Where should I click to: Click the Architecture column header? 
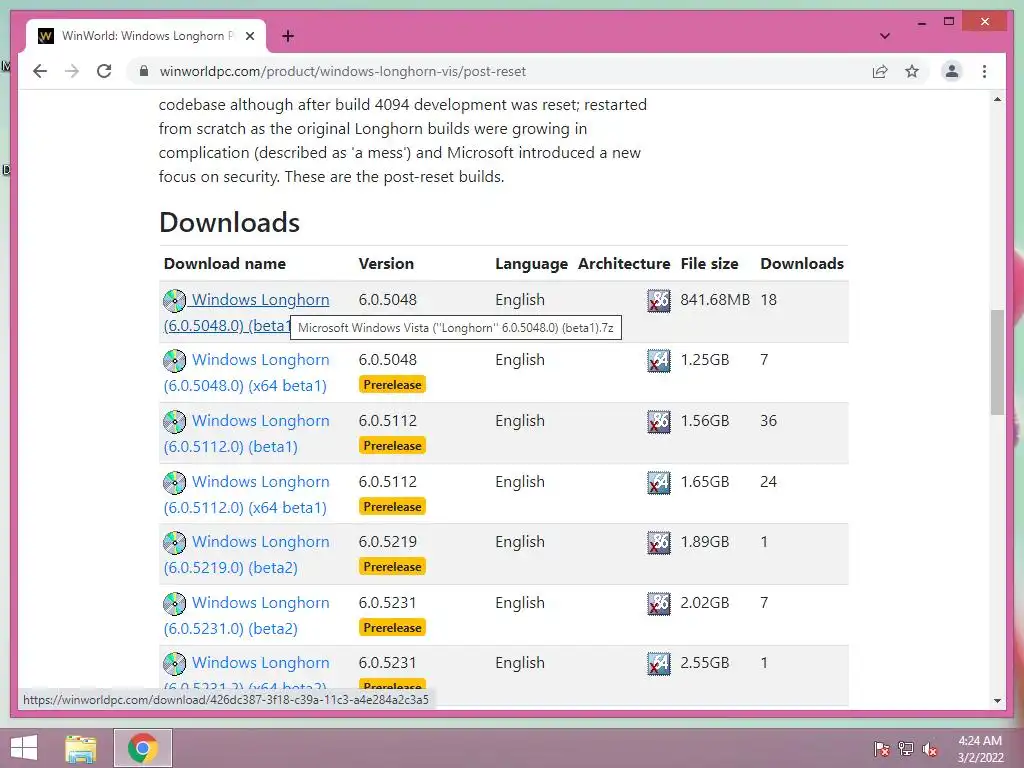[624, 264]
